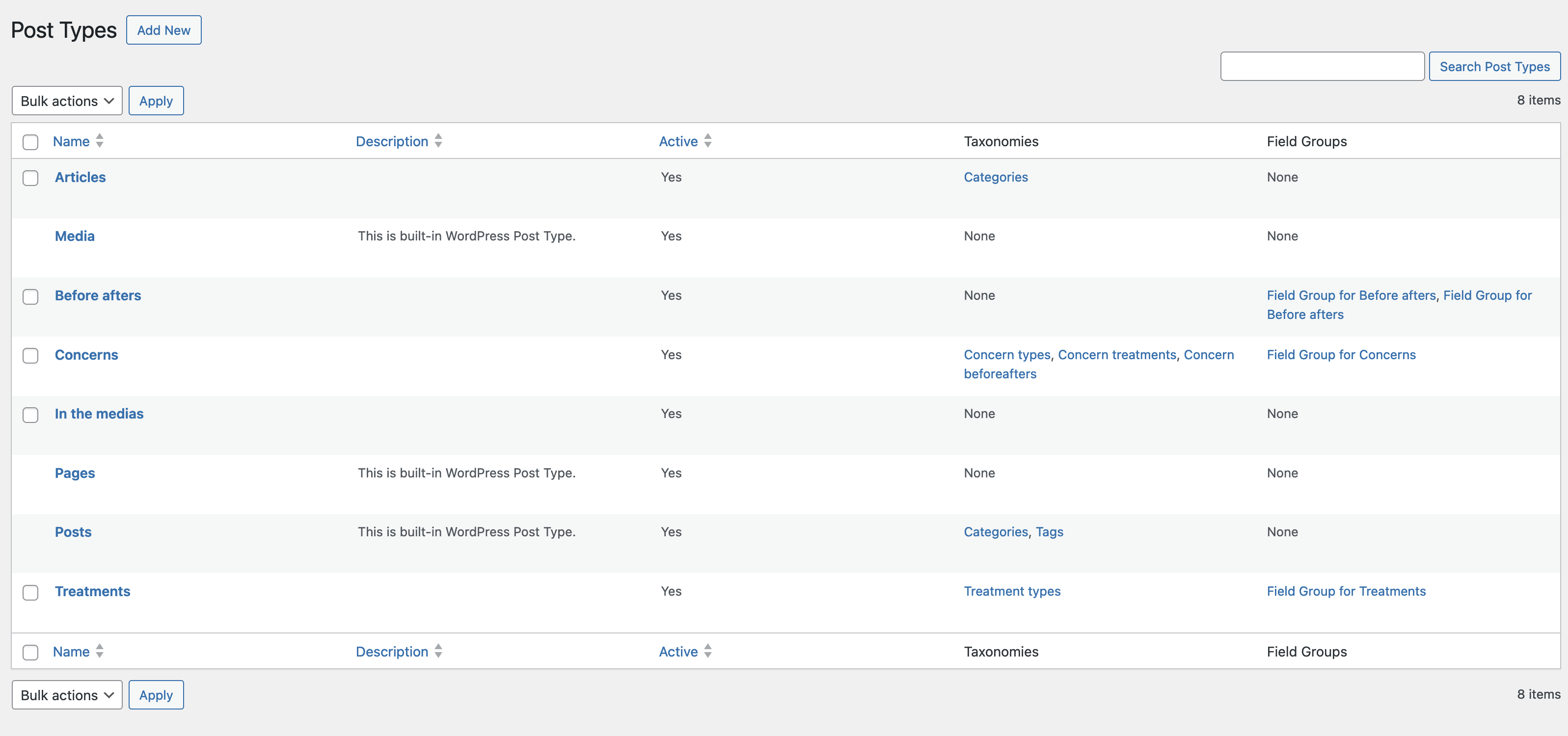Open Treatment types taxonomy link

(x=1012, y=591)
